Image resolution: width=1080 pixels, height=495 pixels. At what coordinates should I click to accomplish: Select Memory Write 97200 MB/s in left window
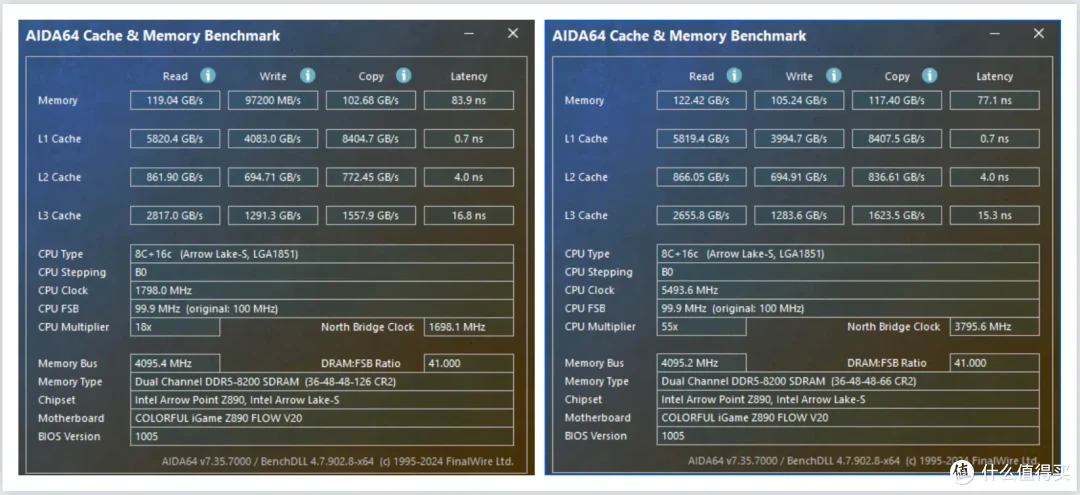[x=273, y=101]
